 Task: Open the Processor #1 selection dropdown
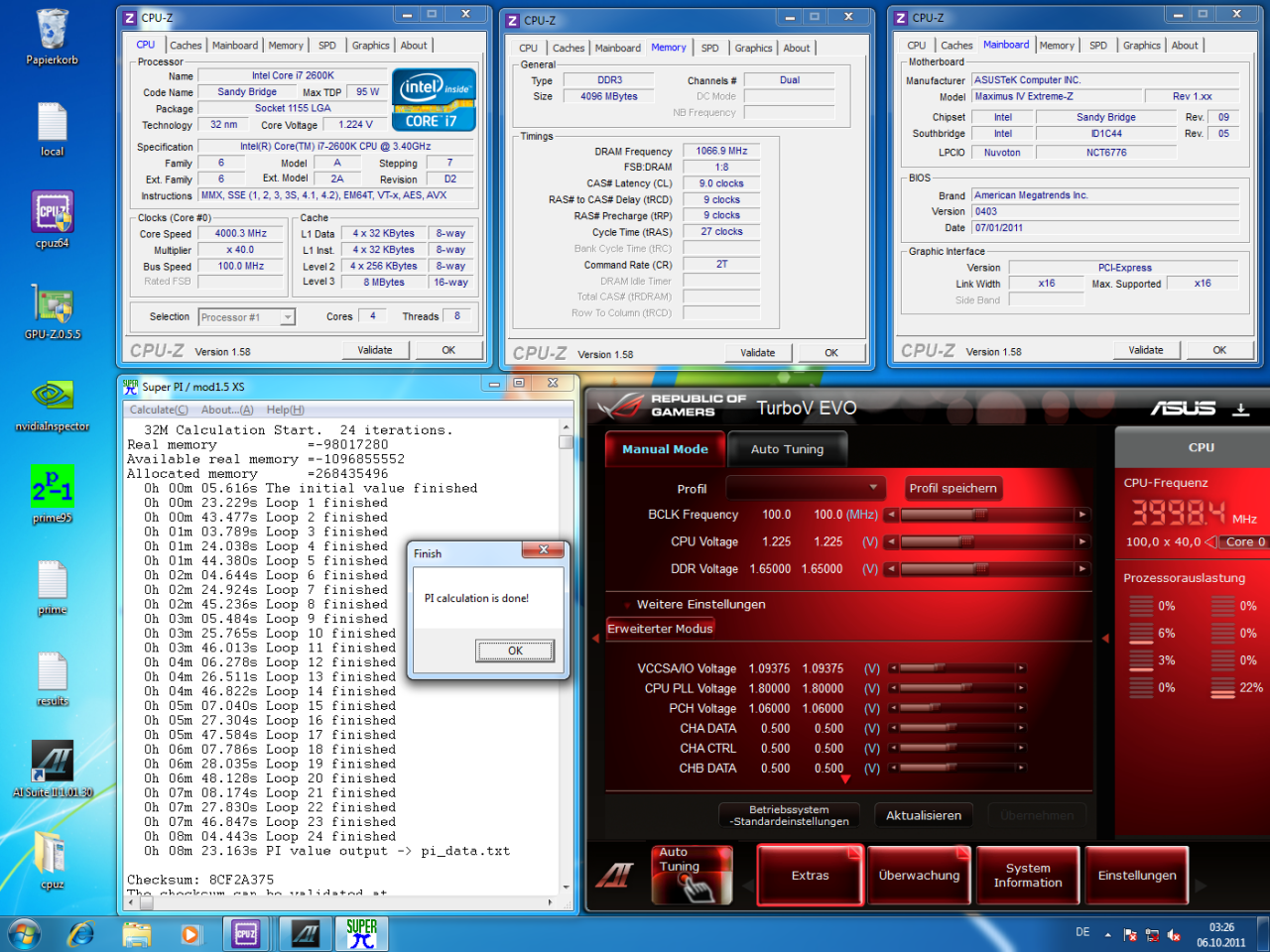(246, 317)
